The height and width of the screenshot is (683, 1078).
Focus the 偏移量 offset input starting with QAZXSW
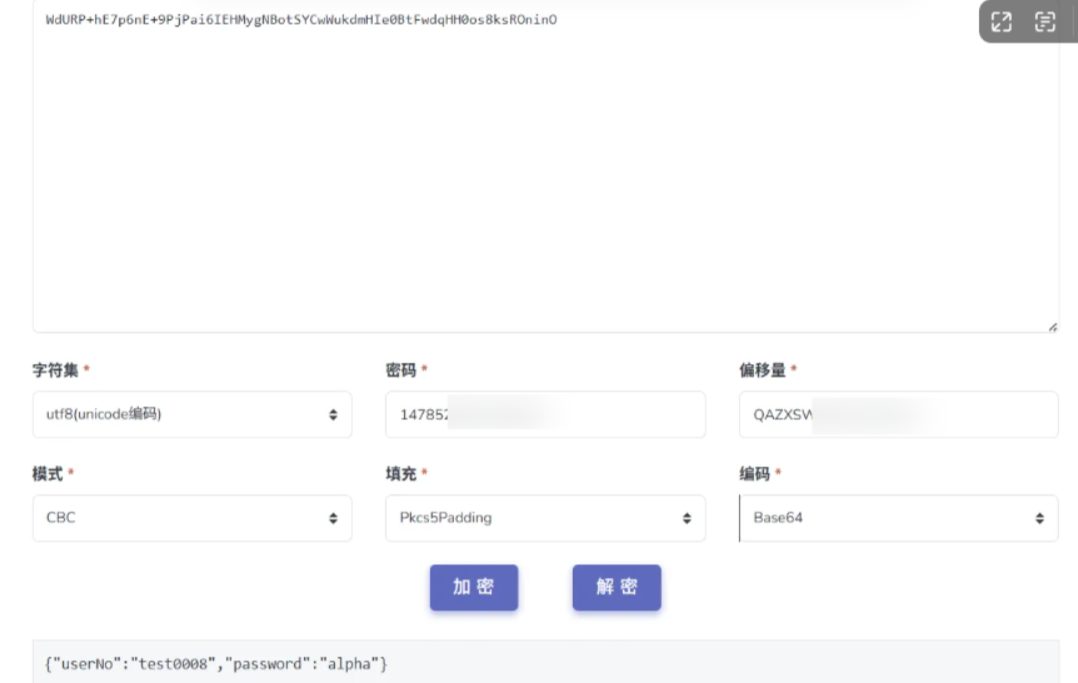click(x=898, y=414)
